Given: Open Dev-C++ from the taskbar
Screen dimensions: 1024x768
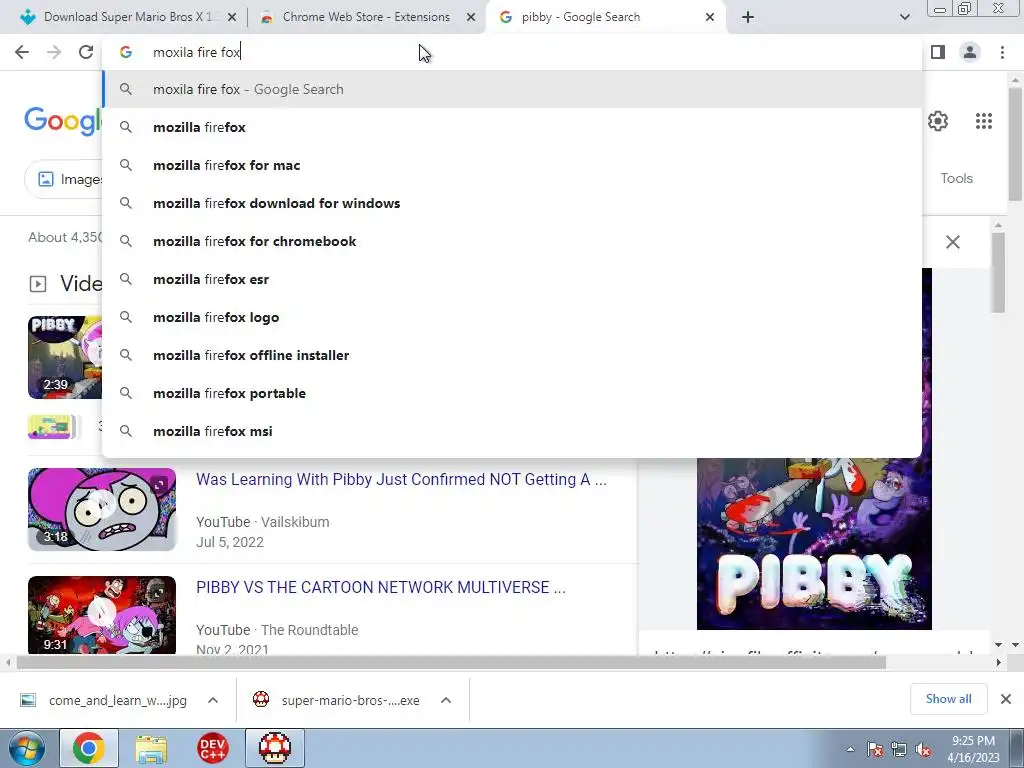Looking at the screenshot, I should coord(213,748).
